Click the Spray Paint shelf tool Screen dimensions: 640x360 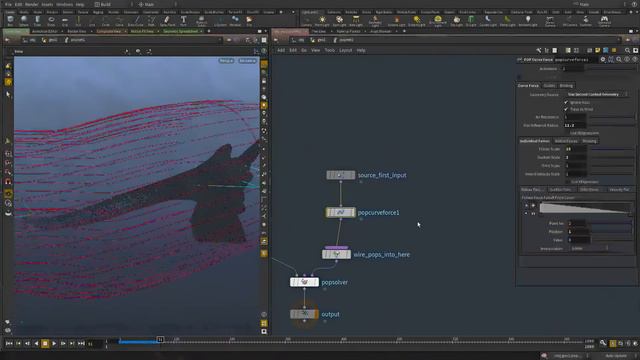tap(167, 20)
